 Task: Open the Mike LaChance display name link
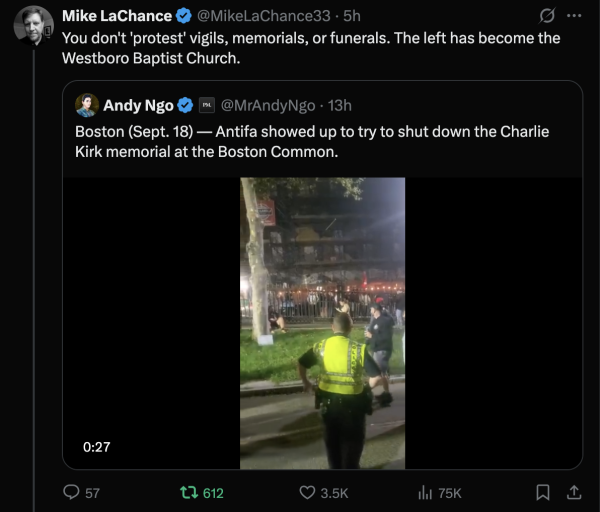click(116, 16)
